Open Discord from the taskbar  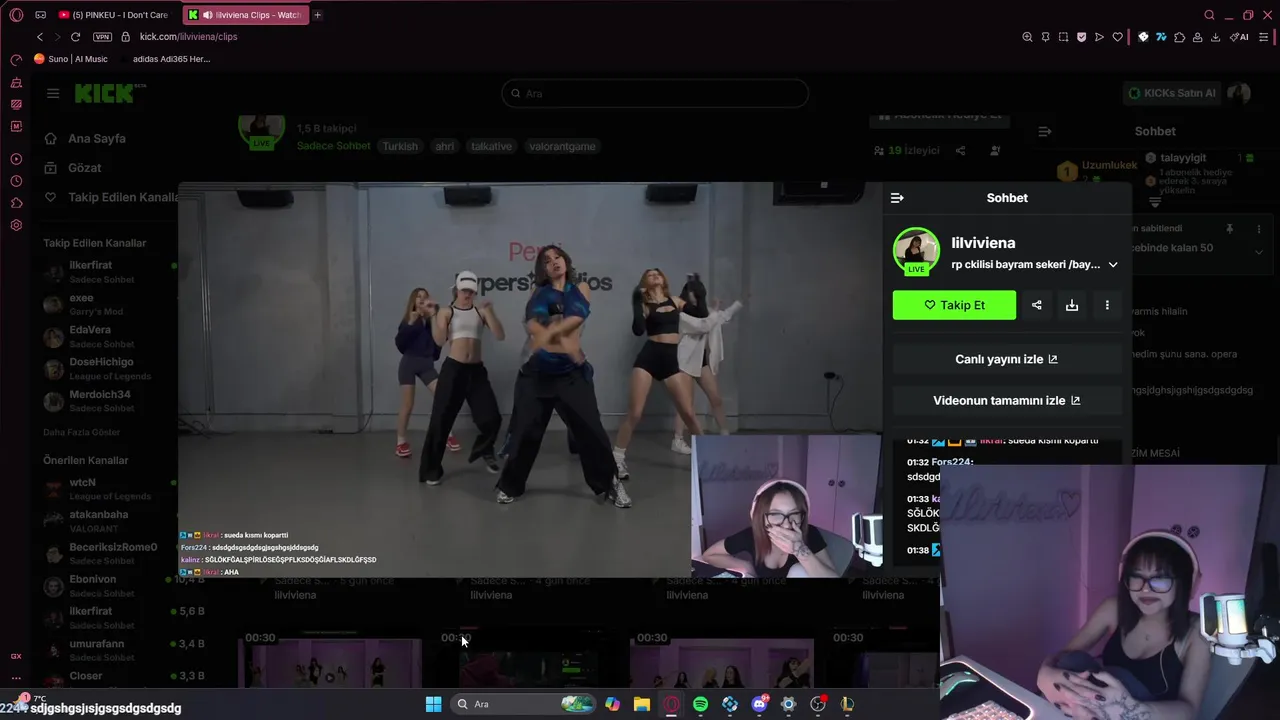click(x=759, y=704)
